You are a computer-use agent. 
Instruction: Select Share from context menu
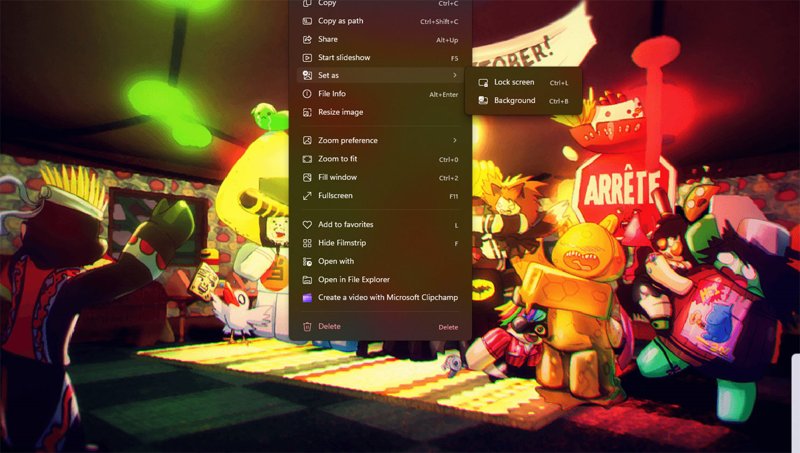[x=381, y=39]
